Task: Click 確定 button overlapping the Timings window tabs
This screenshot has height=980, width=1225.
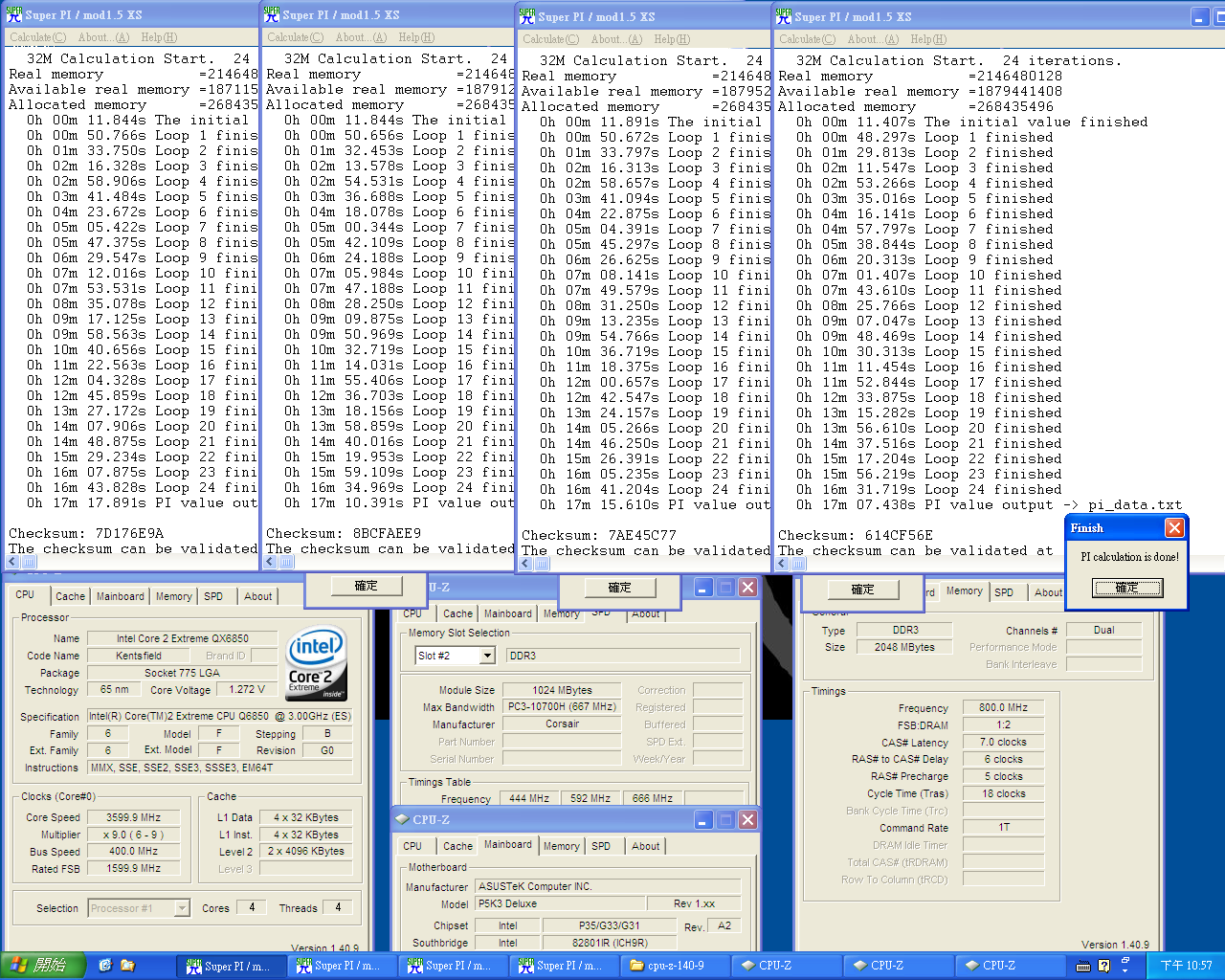Action: (x=863, y=590)
